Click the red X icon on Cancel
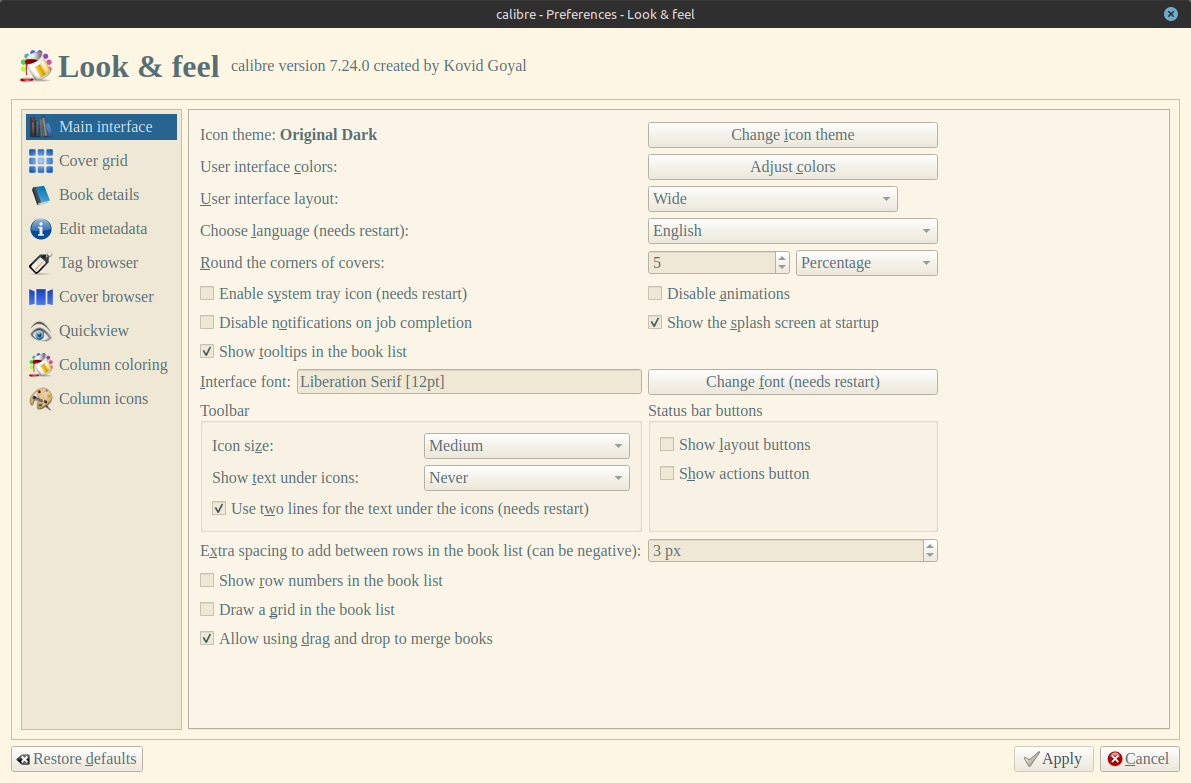 point(1114,759)
